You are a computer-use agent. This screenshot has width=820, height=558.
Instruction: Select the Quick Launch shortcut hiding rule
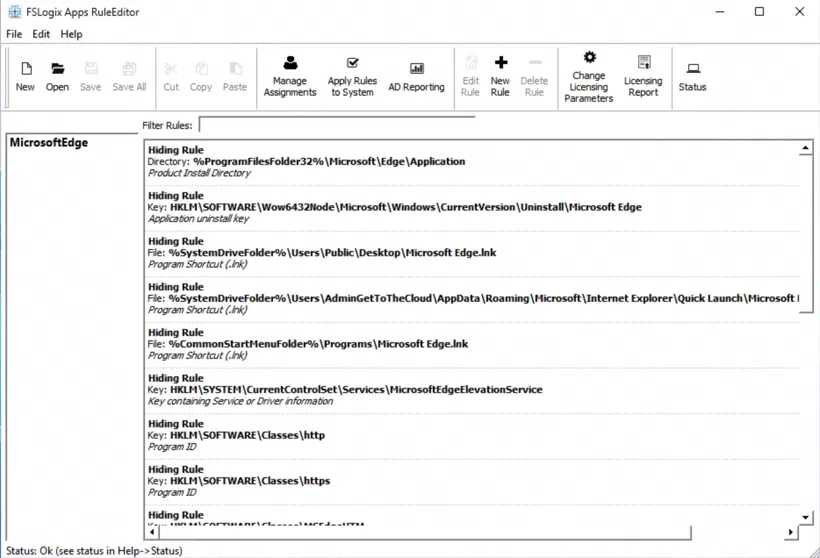click(x=473, y=298)
